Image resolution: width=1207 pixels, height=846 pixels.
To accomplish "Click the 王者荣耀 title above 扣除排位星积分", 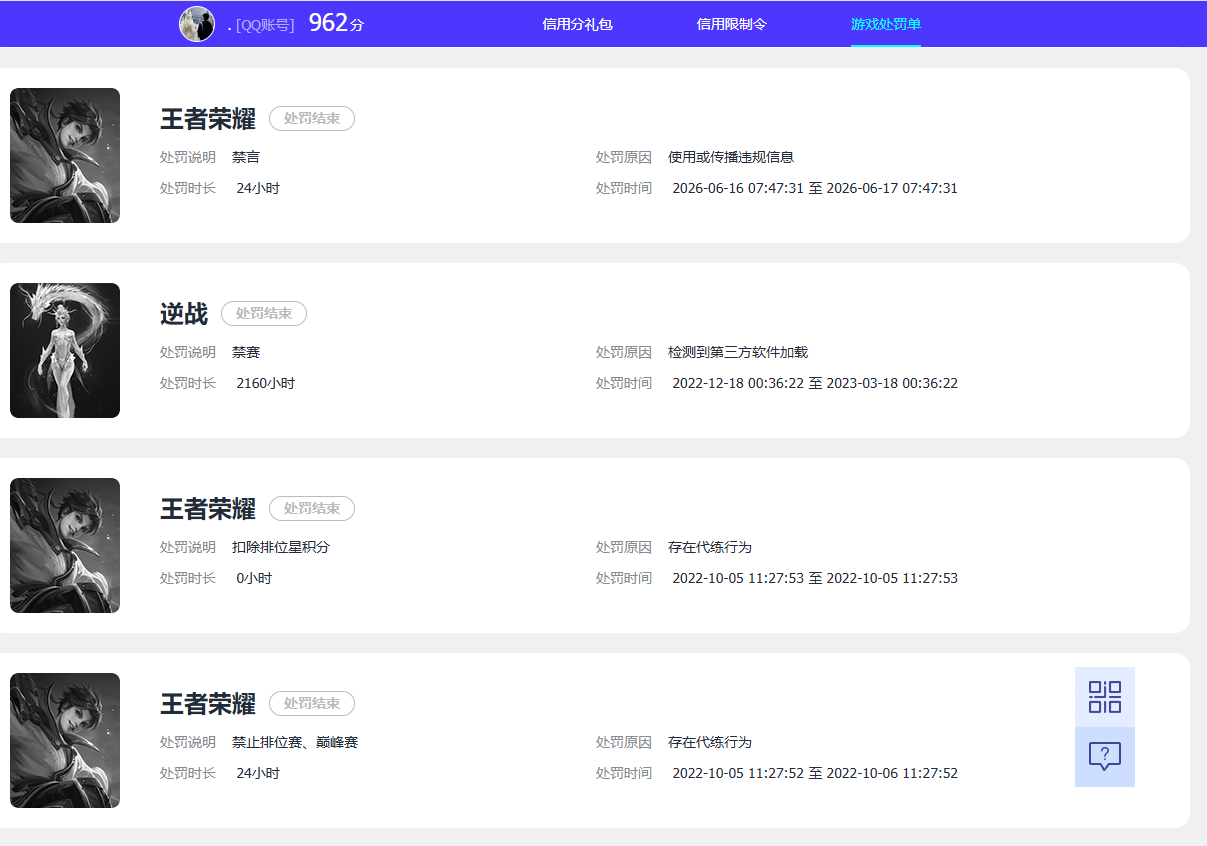I will (208, 509).
